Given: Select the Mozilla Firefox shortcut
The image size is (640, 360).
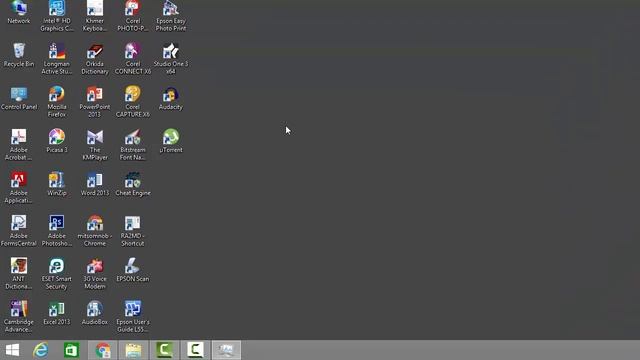Looking at the screenshot, I should pyautogui.click(x=57, y=102).
